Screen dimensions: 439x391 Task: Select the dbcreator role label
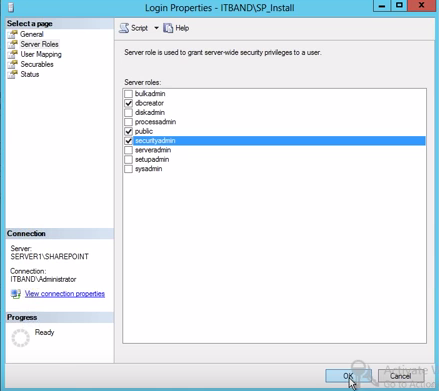(x=149, y=103)
